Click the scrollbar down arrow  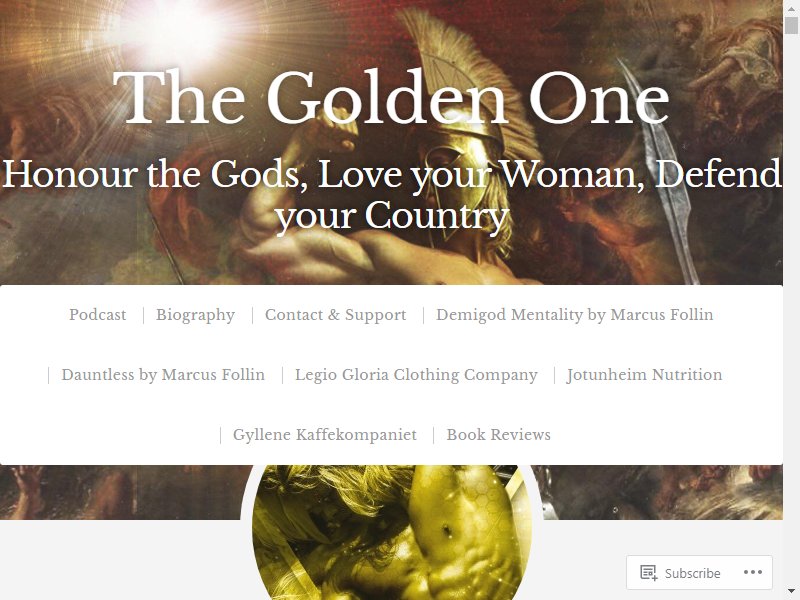[x=791, y=591]
